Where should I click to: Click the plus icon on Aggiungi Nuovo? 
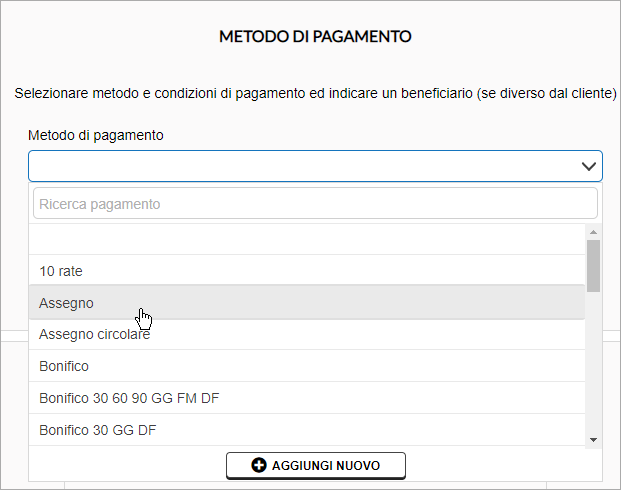[x=259, y=465]
